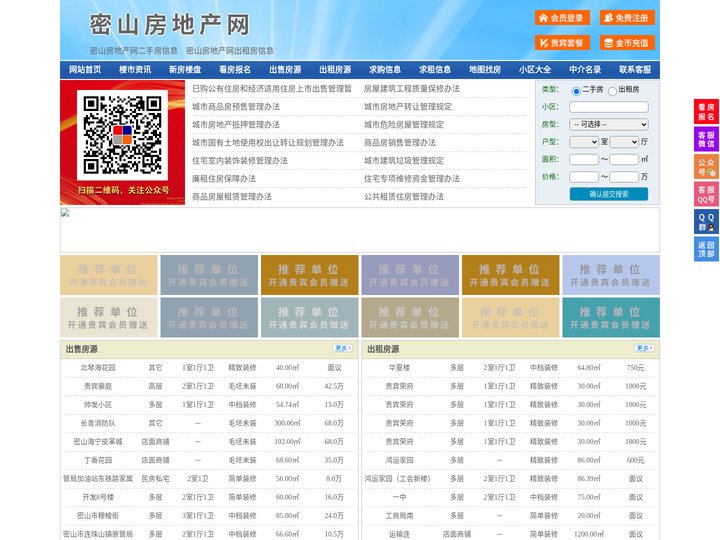
Task: Open 看房报名 navigation item
Action: tap(235, 70)
